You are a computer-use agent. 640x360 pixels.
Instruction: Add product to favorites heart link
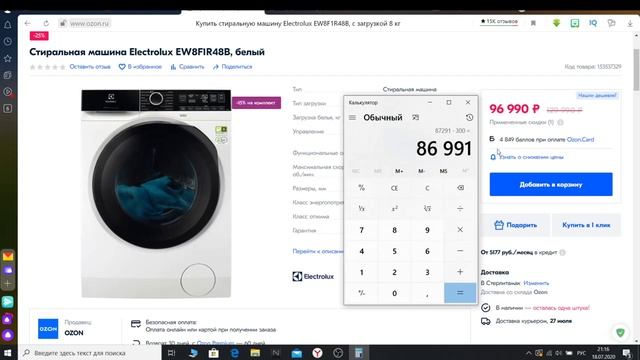pos(140,67)
